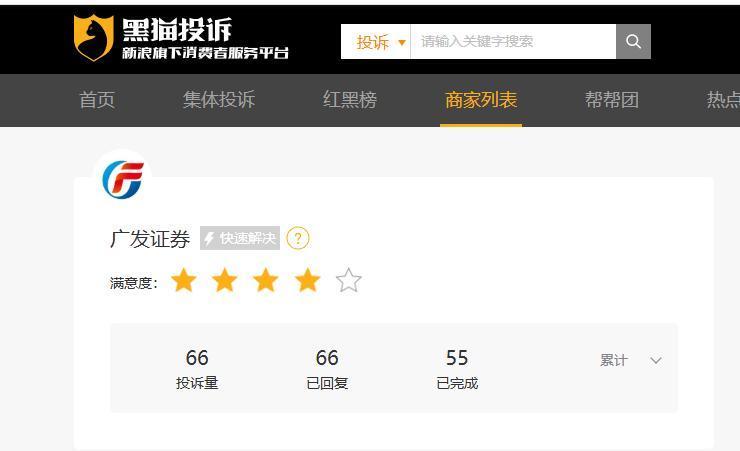Click the empty fifth satisfaction star
This screenshot has width=740, height=451.
tap(349, 280)
